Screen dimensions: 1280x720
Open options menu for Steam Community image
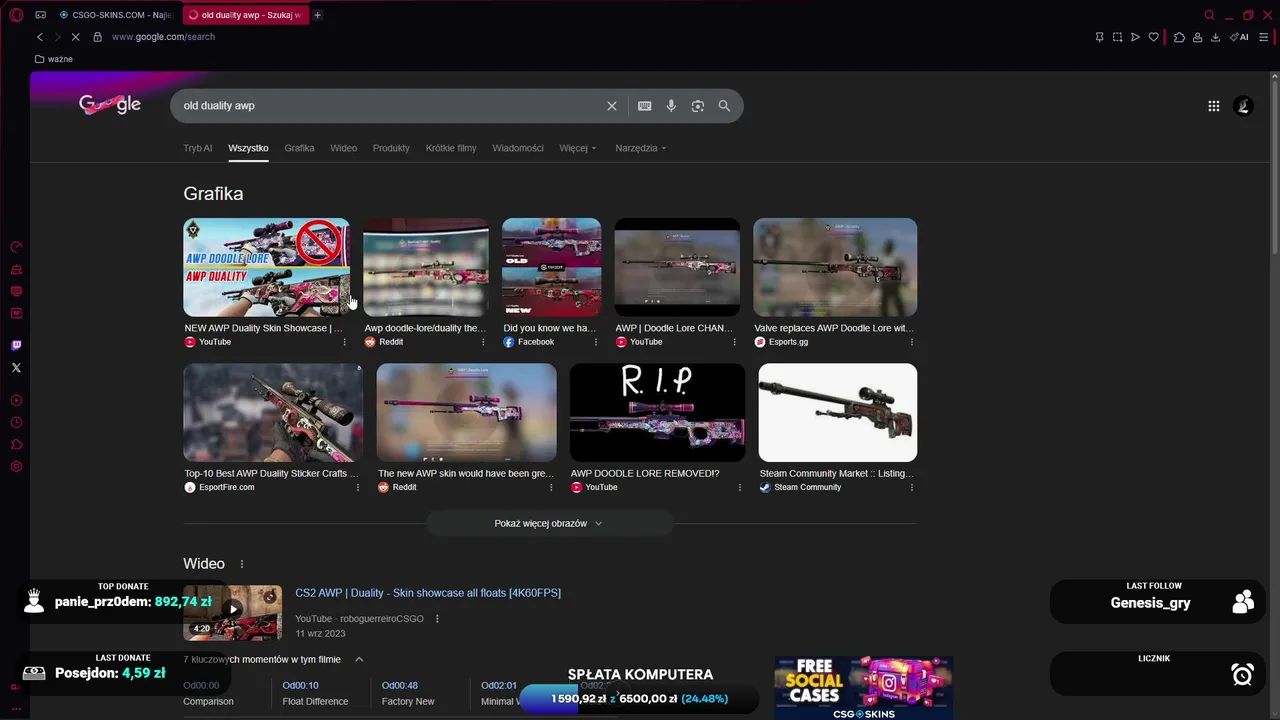911,487
